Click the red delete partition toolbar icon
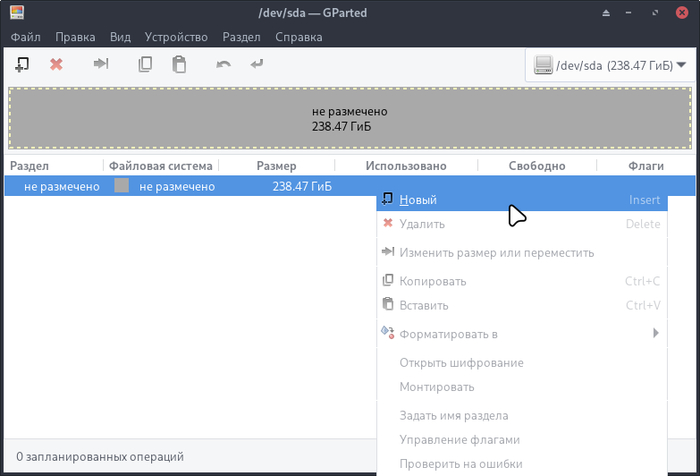 click(x=56, y=65)
